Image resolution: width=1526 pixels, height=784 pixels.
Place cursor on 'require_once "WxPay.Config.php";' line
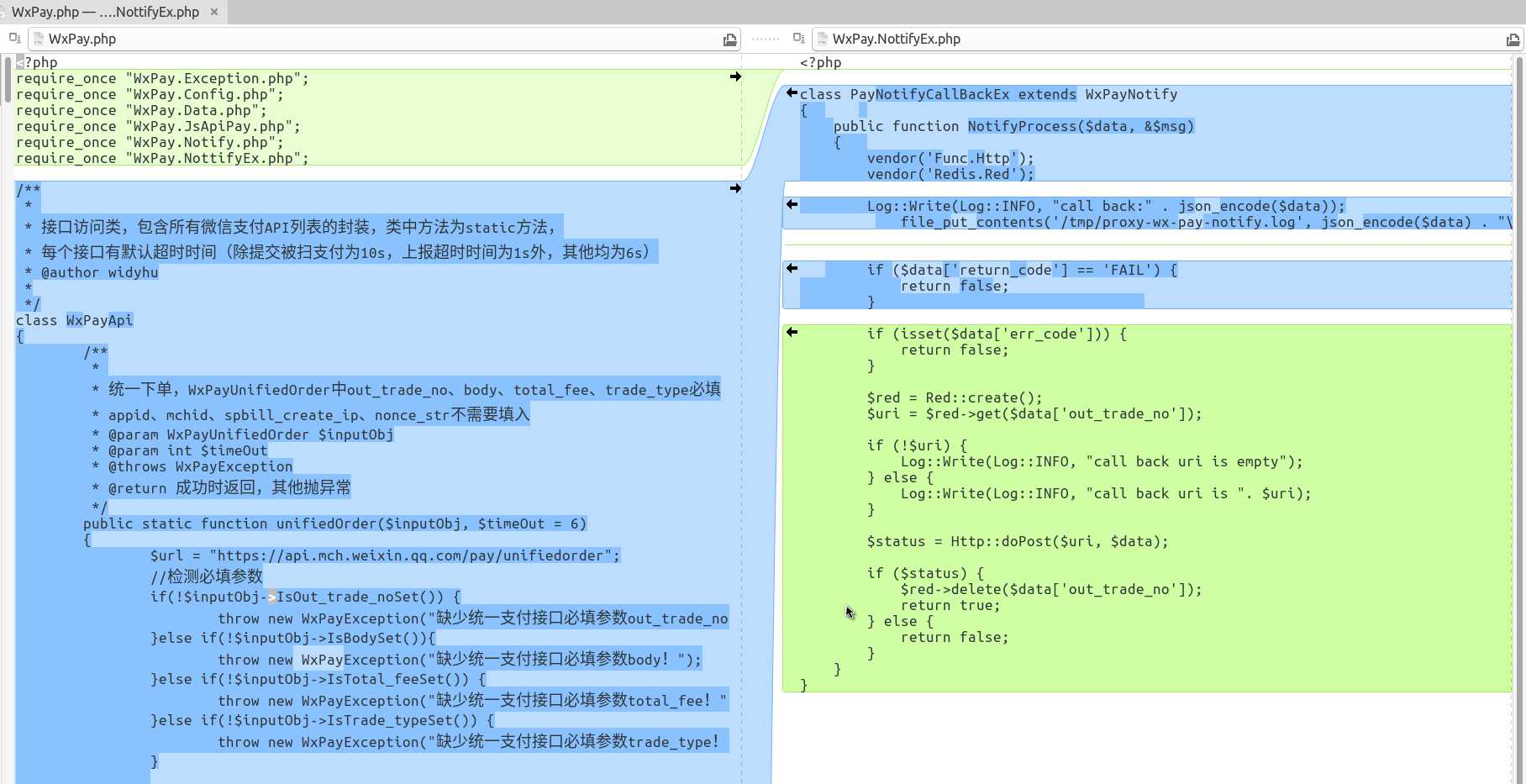(x=150, y=94)
